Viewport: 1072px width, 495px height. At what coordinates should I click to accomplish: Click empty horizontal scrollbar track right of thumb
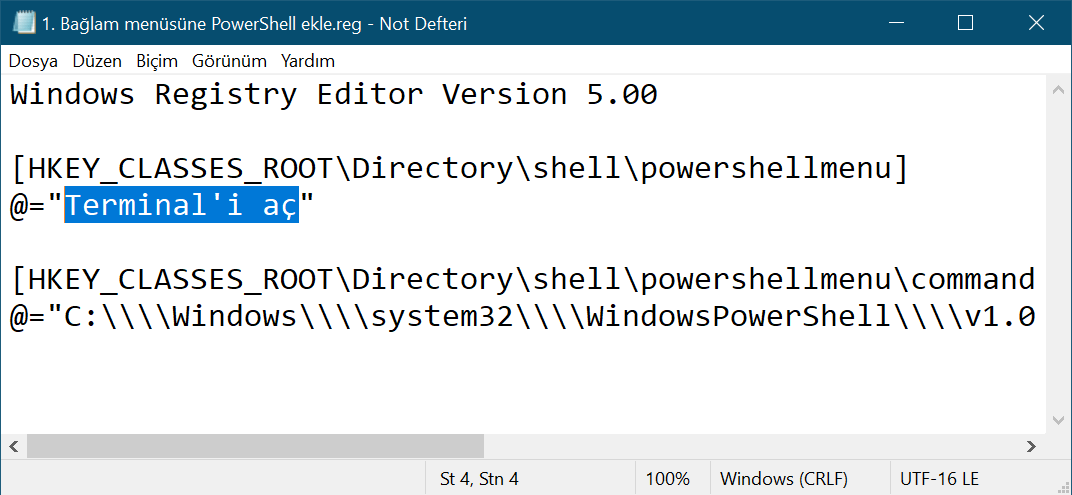(x=750, y=446)
